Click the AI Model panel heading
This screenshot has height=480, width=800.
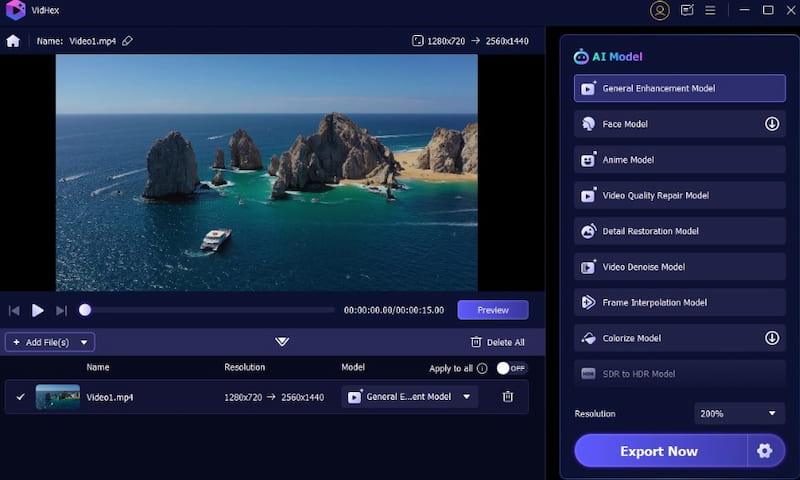tap(608, 57)
